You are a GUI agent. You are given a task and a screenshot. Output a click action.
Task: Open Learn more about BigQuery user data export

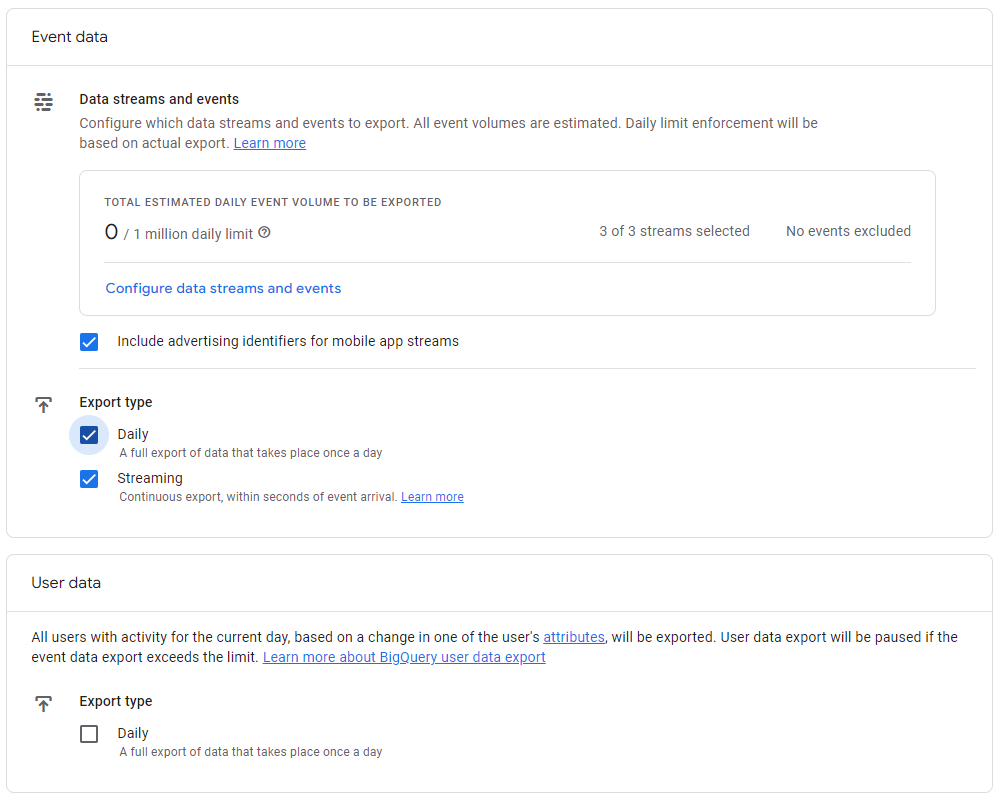[x=404, y=657]
